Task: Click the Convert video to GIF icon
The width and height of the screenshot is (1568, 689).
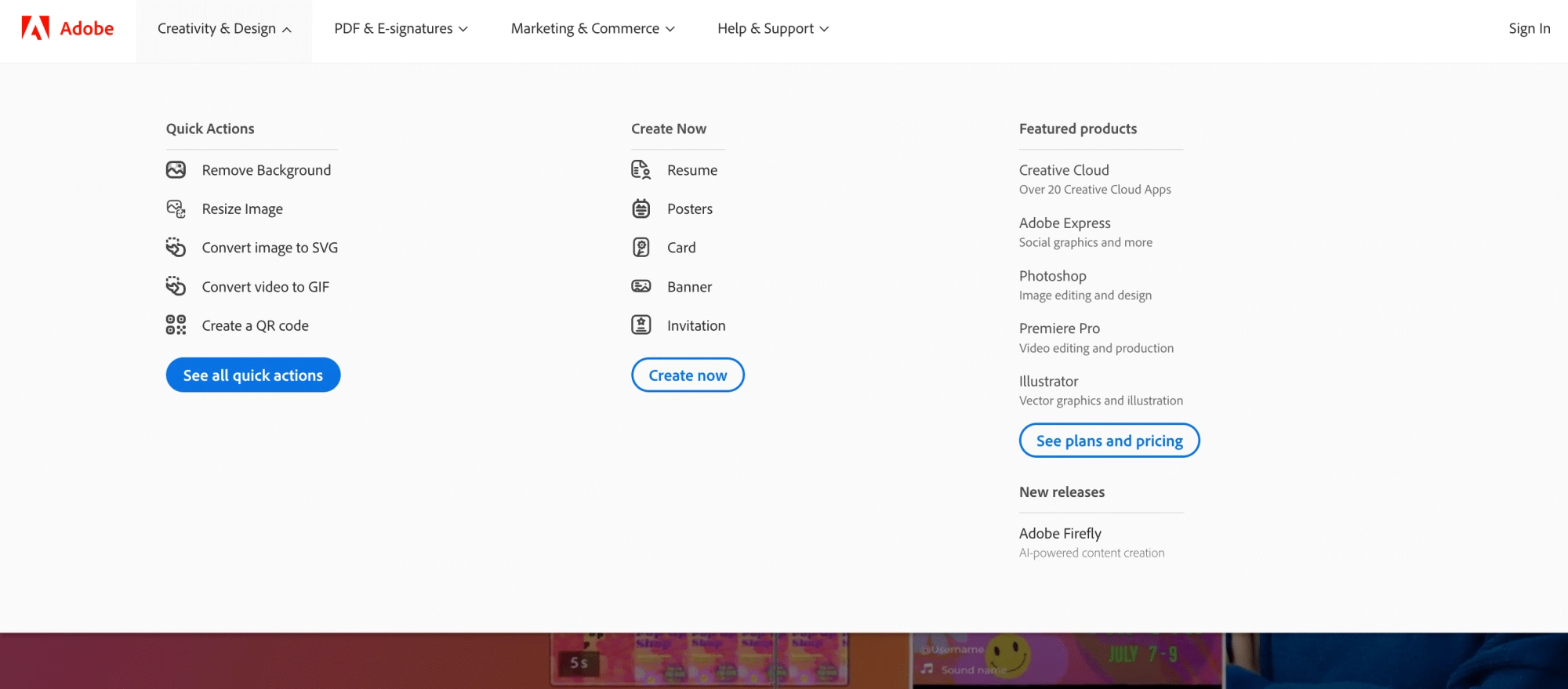Action: pos(176,286)
